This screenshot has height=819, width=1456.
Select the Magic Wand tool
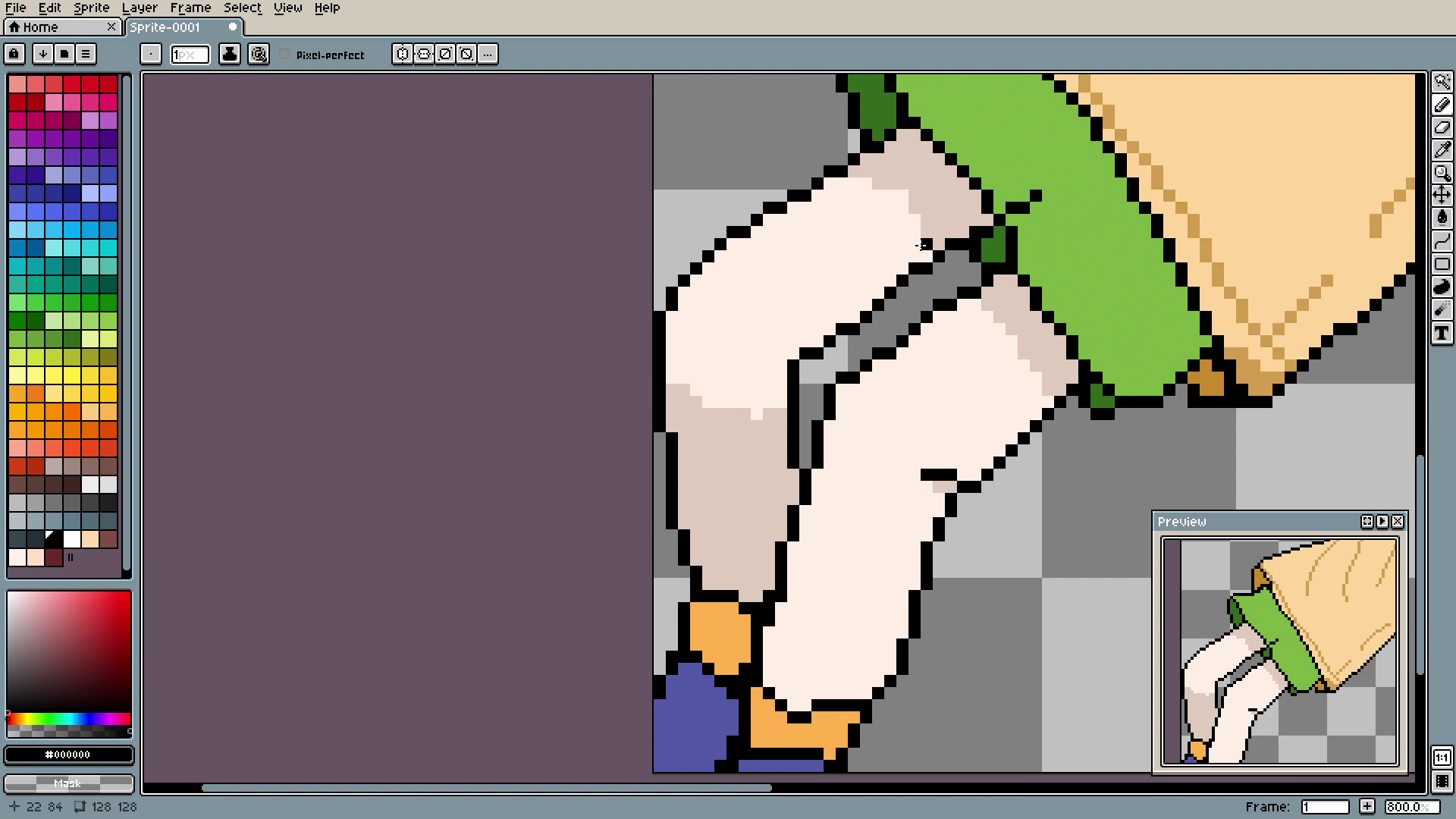(x=1442, y=81)
